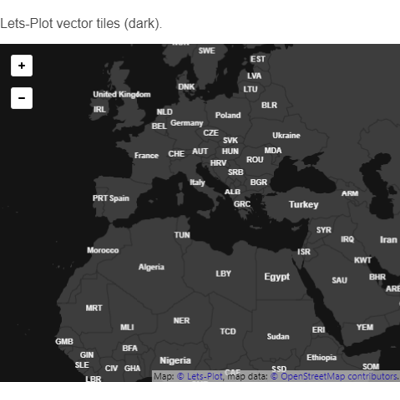Click the Italy map label
Viewport: 400px width, 400px height.
(197, 182)
